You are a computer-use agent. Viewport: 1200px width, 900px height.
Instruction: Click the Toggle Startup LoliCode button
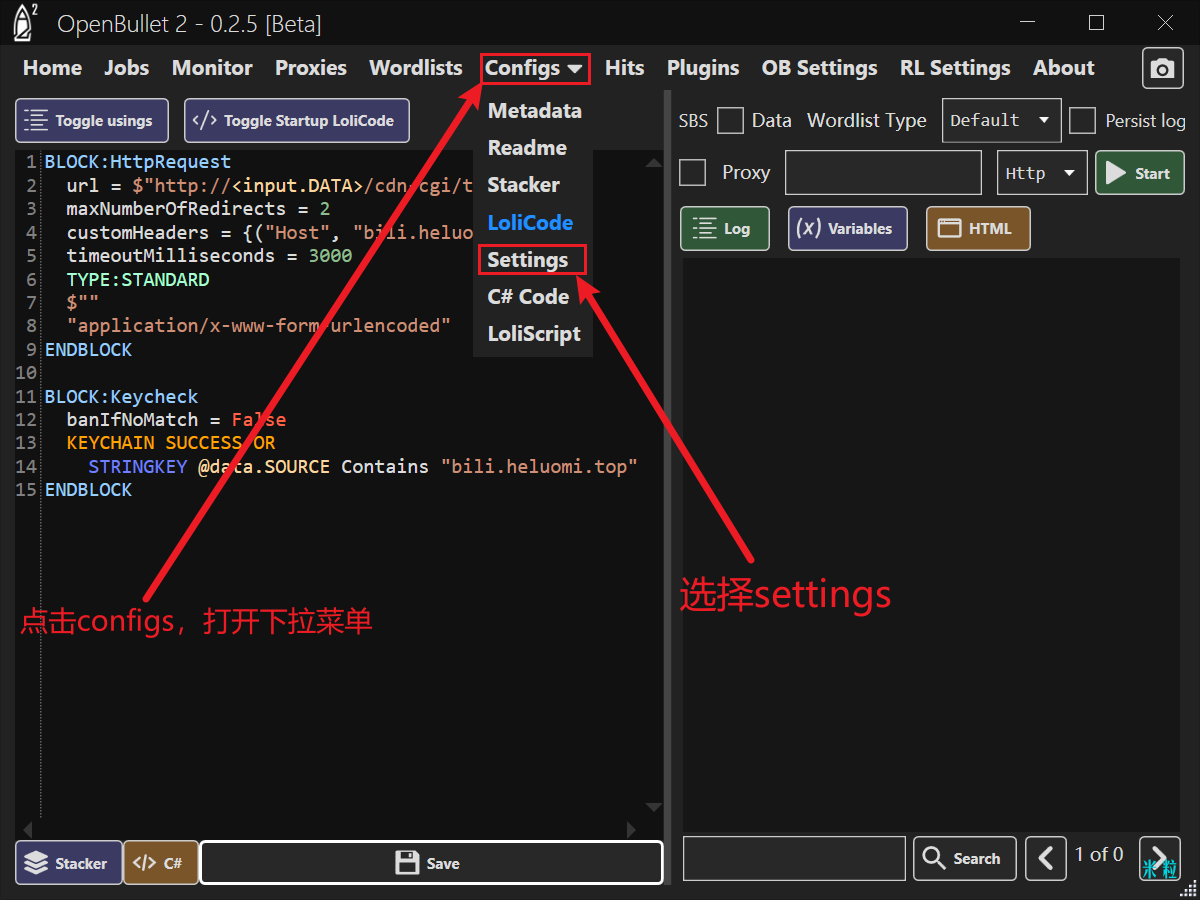296,121
